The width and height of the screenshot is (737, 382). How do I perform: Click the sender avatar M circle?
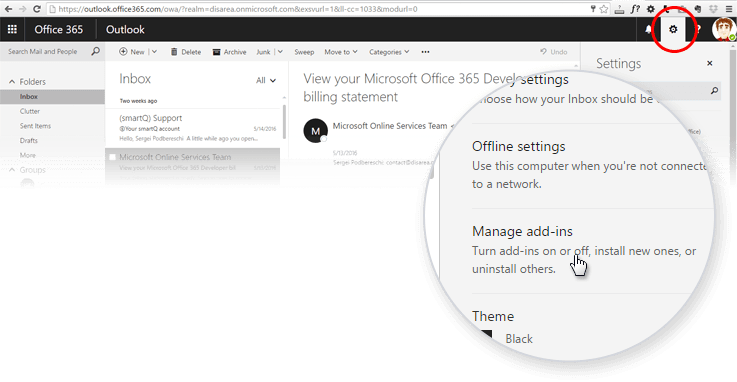(315, 131)
